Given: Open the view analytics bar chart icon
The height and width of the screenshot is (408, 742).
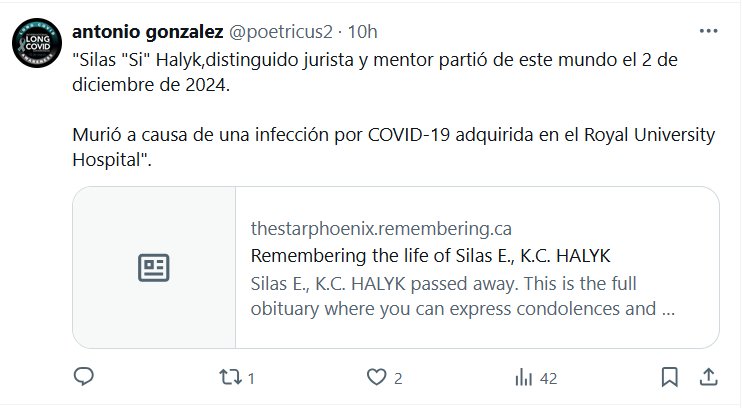Looking at the screenshot, I should click(522, 377).
